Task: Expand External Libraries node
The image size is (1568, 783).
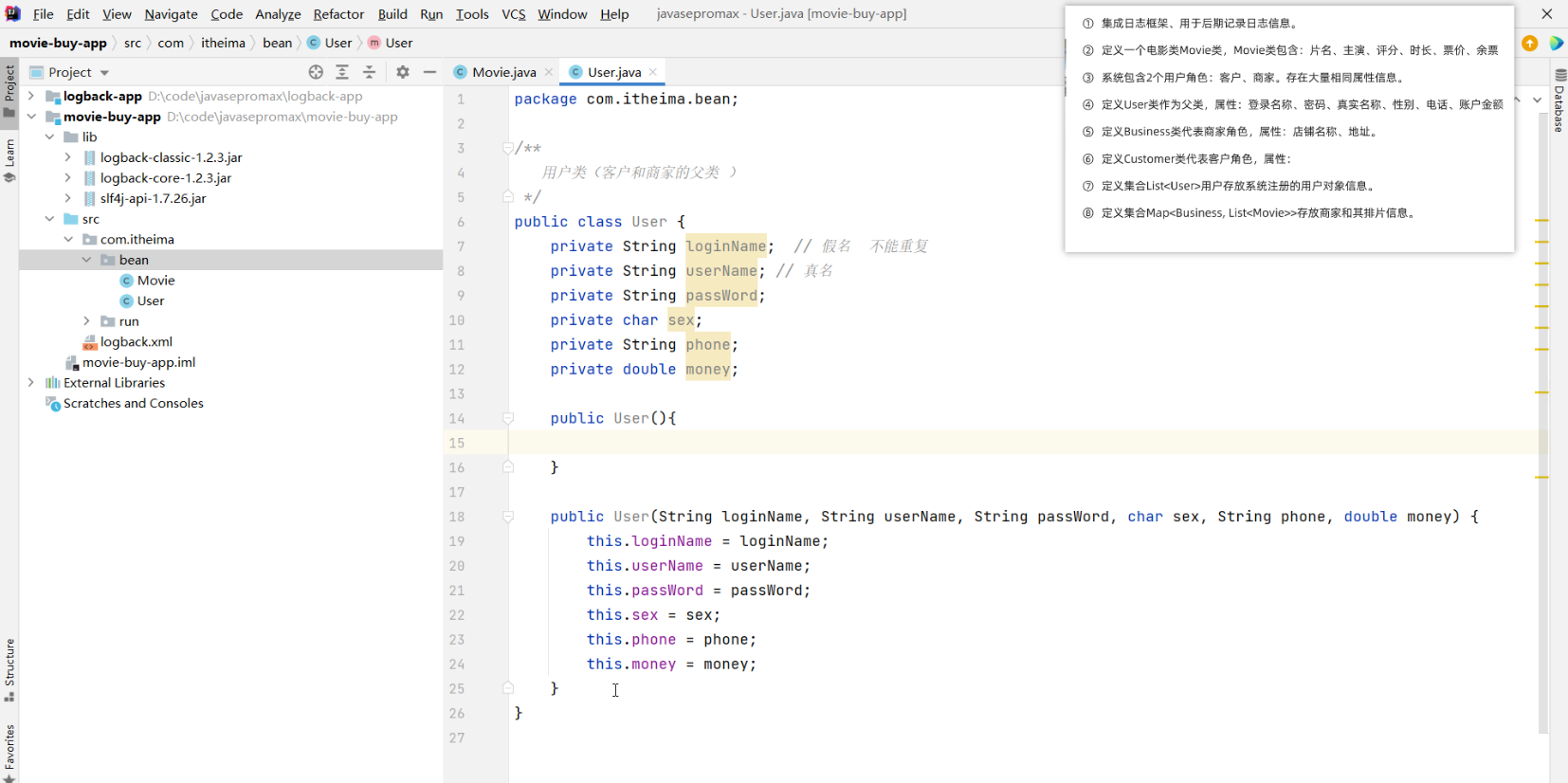Action: [31, 383]
